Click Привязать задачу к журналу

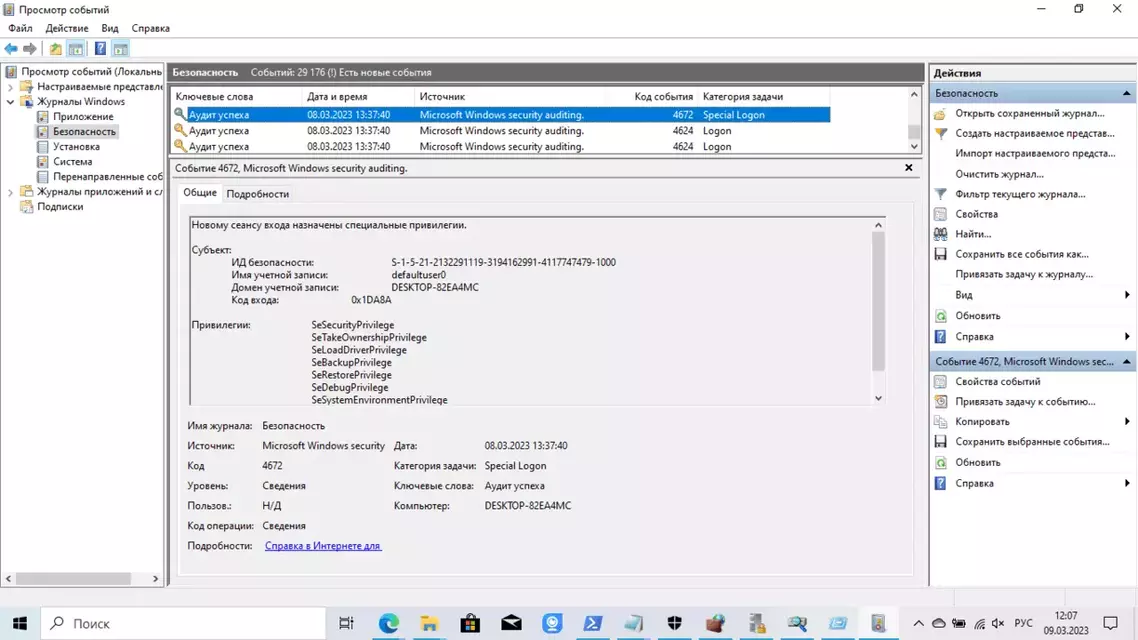pyautogui.click(x=1023, y=274)
